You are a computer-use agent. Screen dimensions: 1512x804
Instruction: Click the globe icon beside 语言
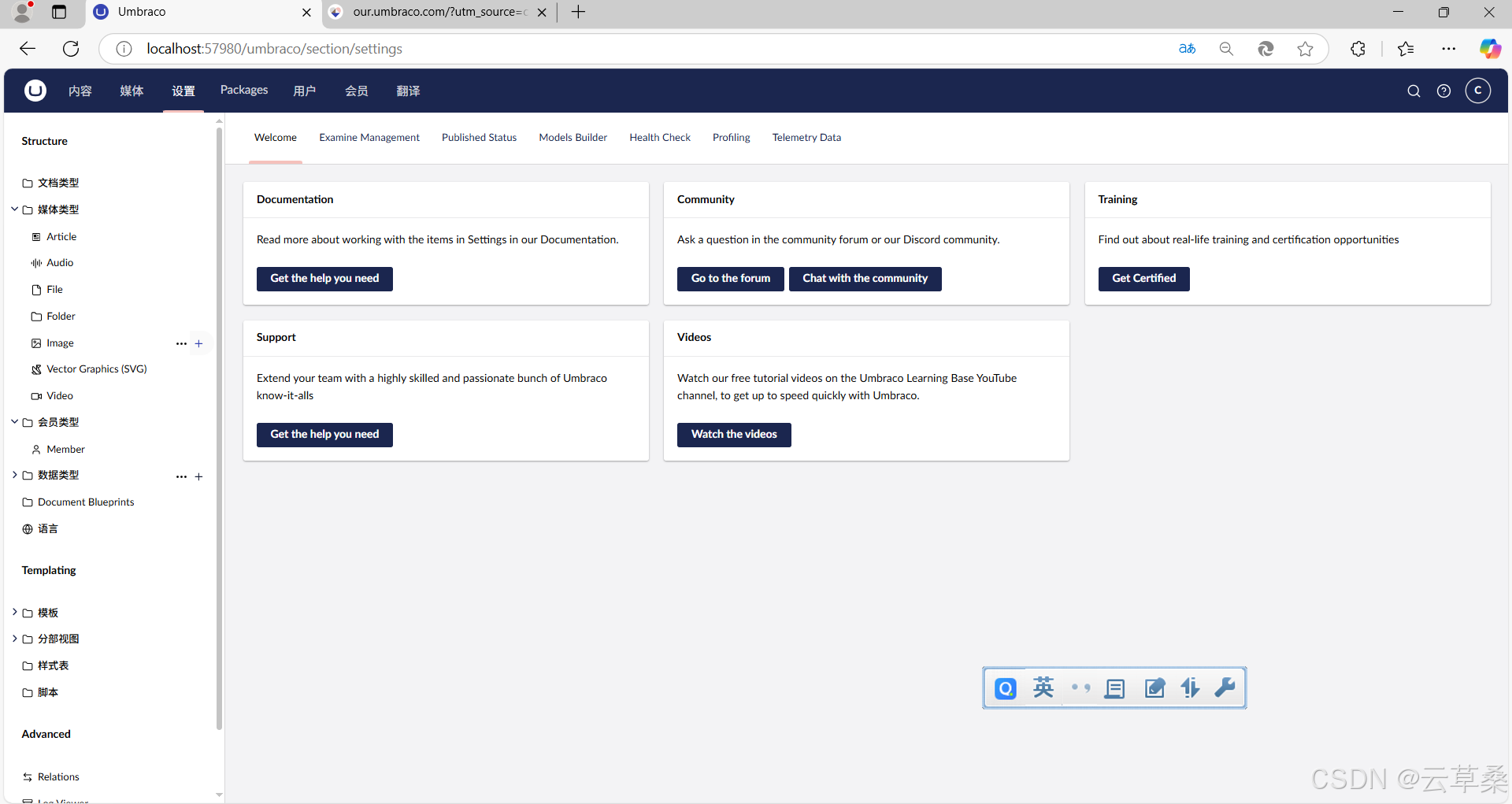tap(28, 529)
